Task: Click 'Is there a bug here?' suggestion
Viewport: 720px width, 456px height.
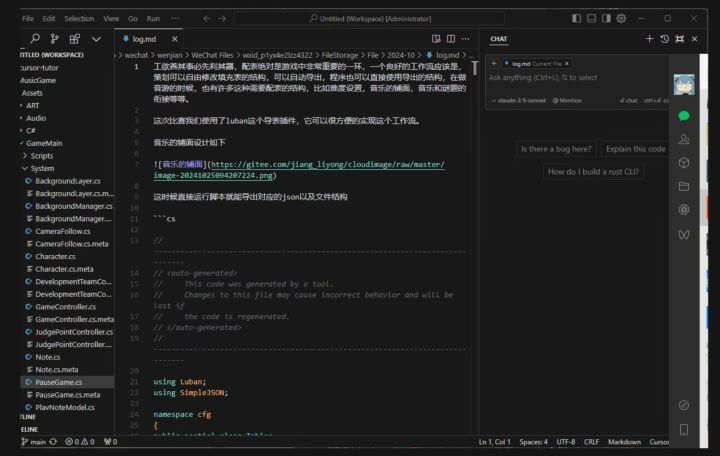Action: click(557, 149)
